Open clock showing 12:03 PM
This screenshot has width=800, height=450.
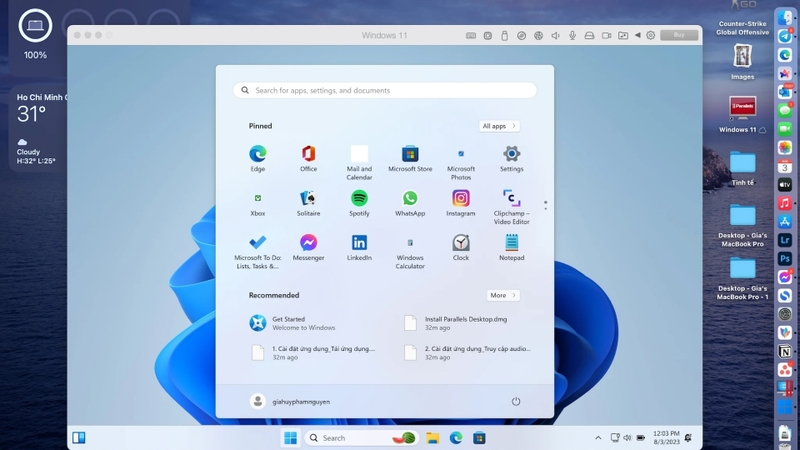[x=666, y=438]
